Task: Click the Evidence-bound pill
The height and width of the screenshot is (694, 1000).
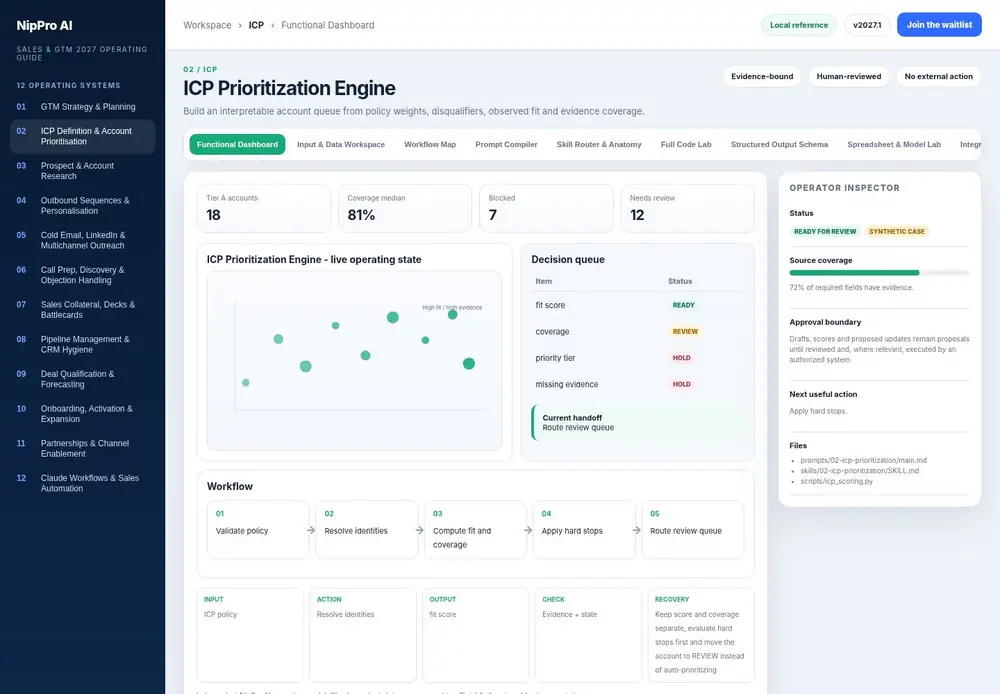Action: click(x=762, y=77)
